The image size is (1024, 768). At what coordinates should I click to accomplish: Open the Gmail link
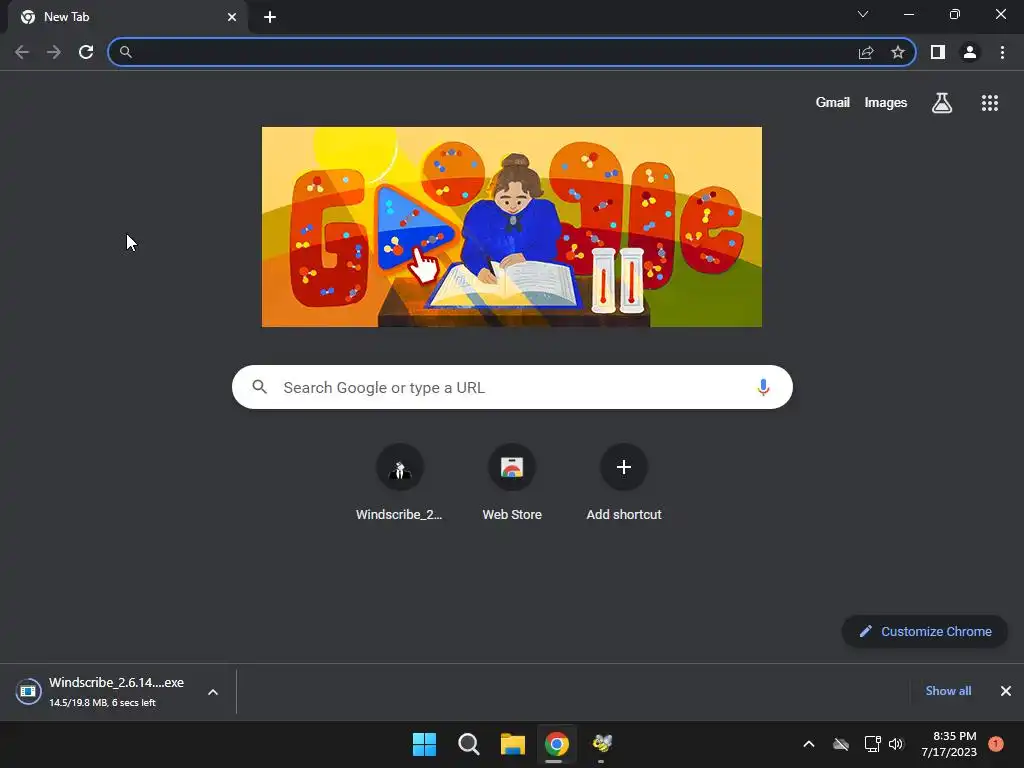833,103
